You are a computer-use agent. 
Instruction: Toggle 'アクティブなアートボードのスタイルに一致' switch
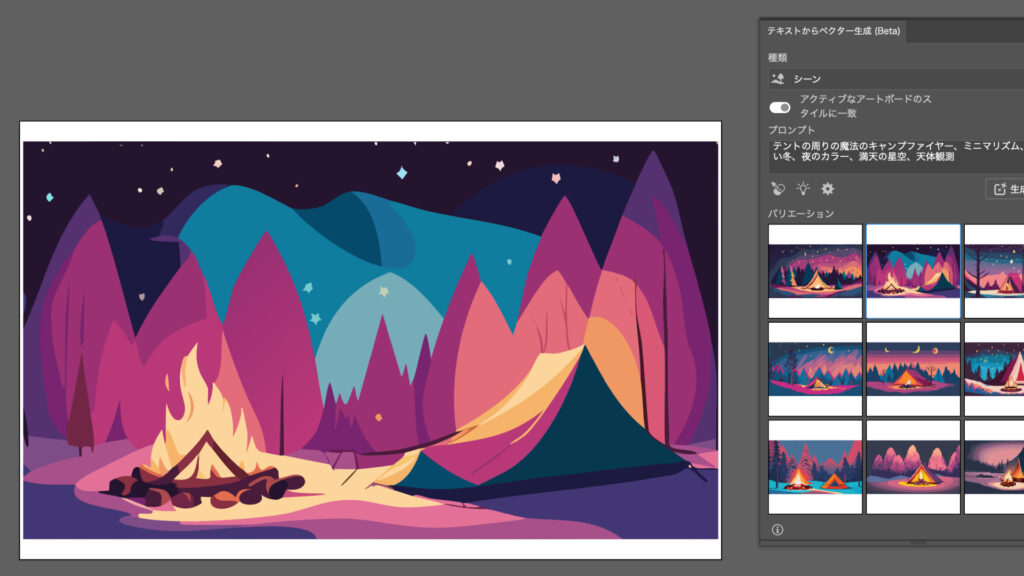point(780,107)
